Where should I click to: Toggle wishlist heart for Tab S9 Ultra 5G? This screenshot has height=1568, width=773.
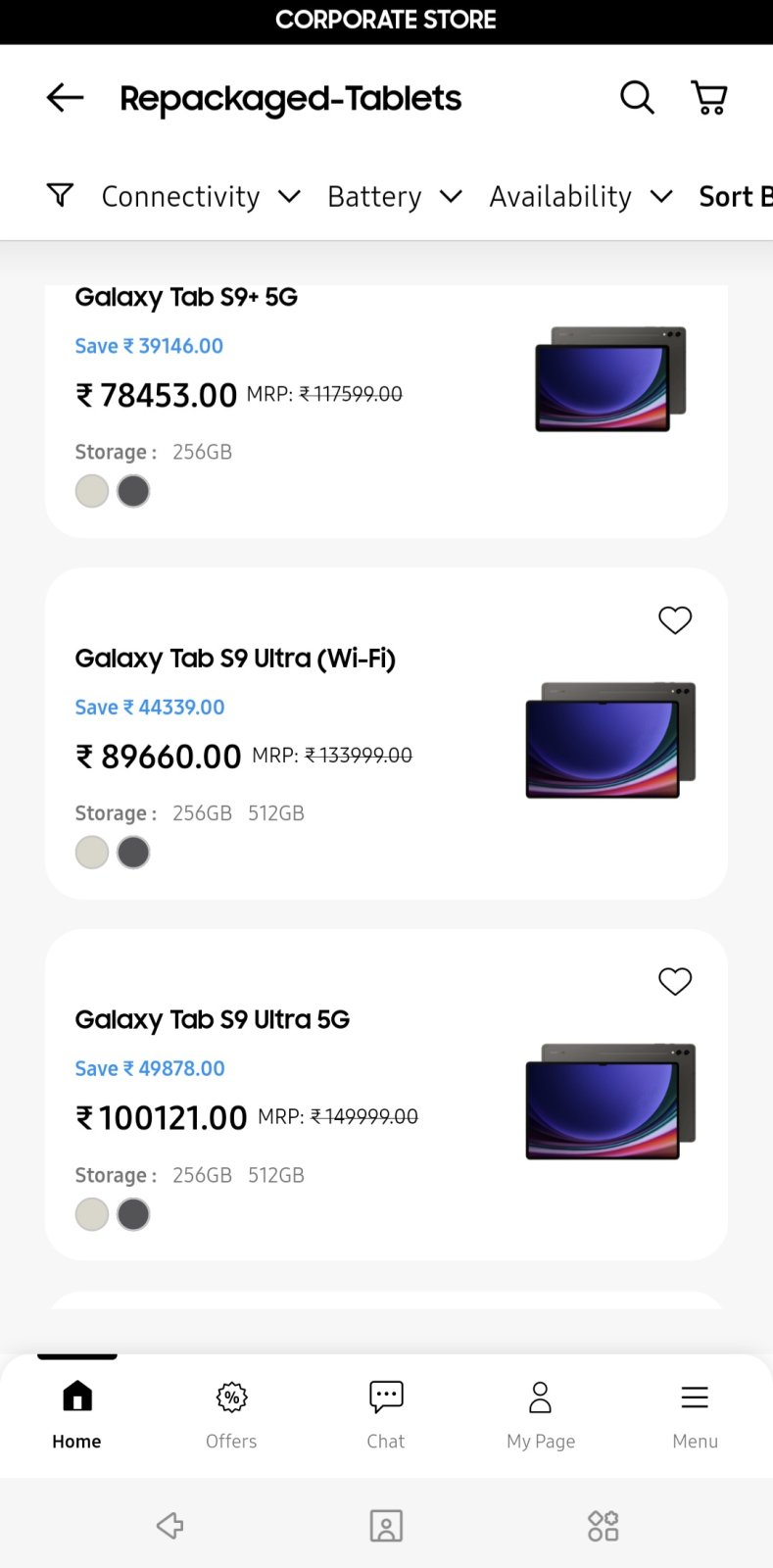coord(675,981)
